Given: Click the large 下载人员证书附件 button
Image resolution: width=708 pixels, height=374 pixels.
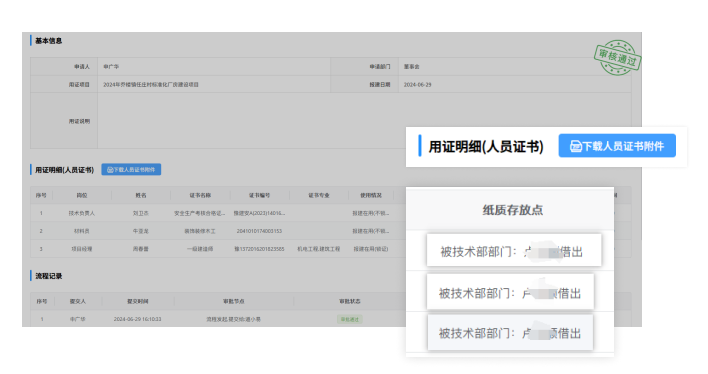Looking at the screenshot, I should pos(617,146).
